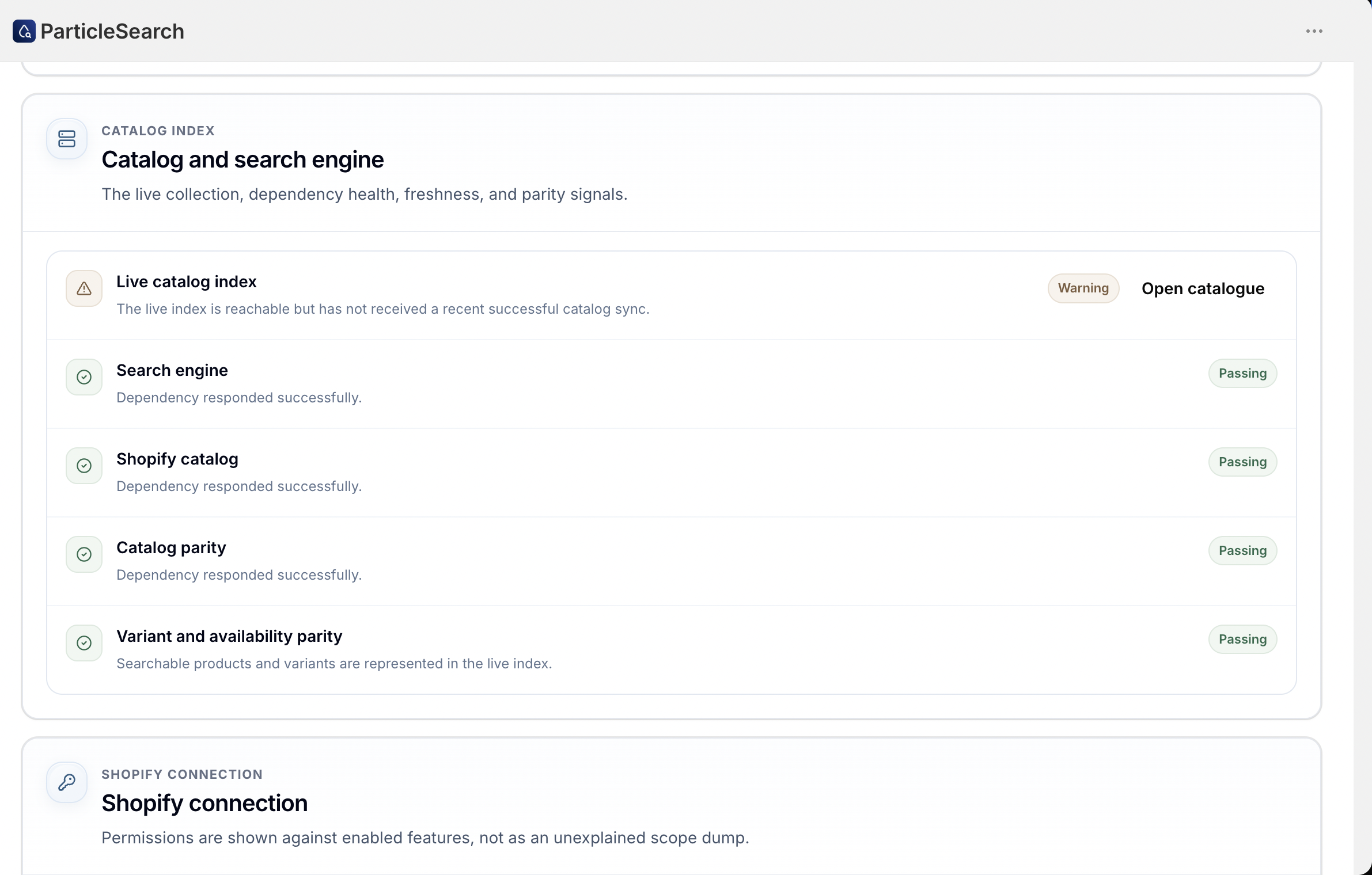Click the Live catalog index title

click(186, 281)
